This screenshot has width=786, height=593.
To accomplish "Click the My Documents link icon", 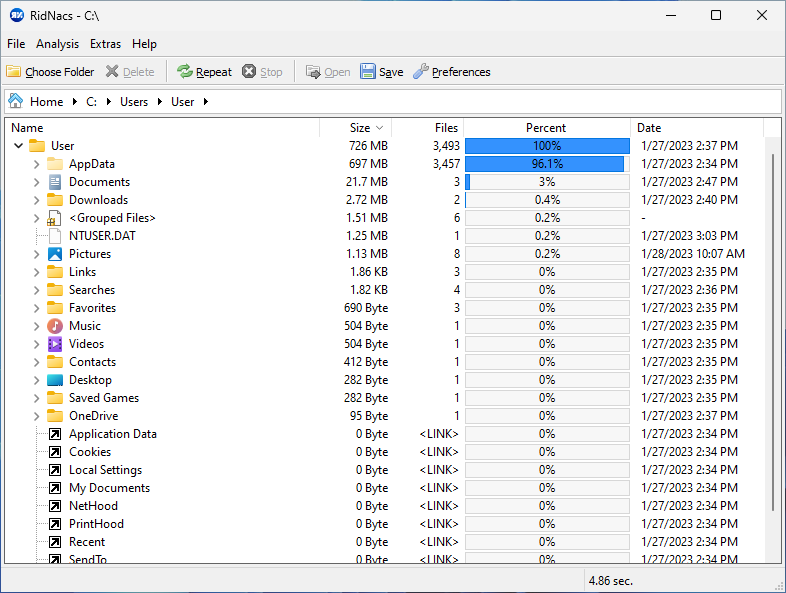I will [x=55, y=488].
